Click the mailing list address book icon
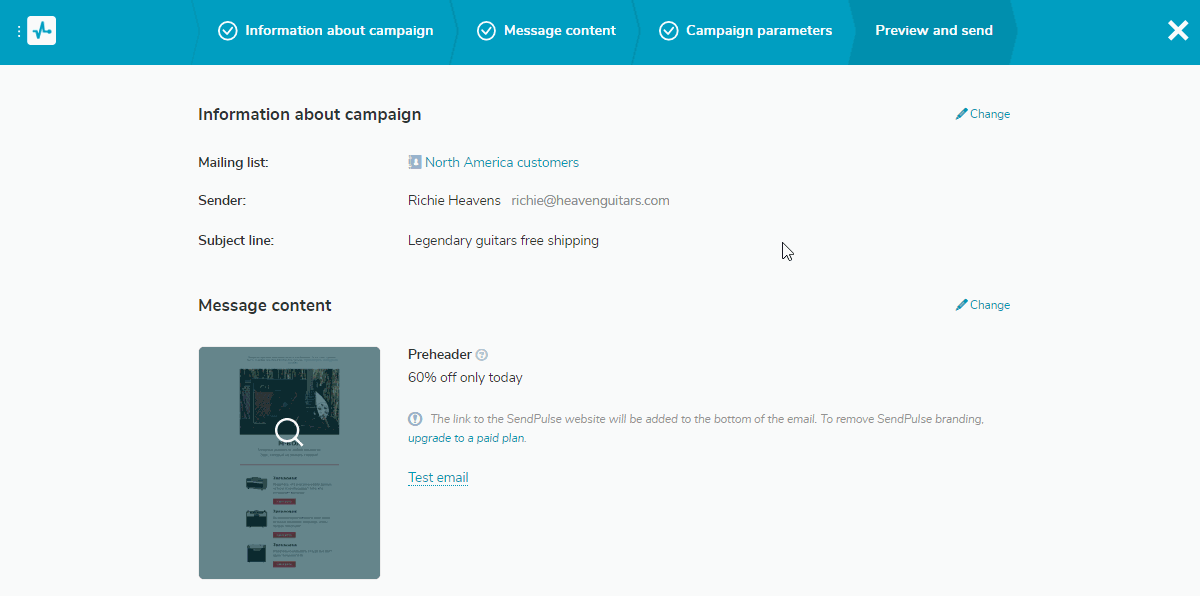This screenshot has height=596, width=1200. [x=415, y=162]
